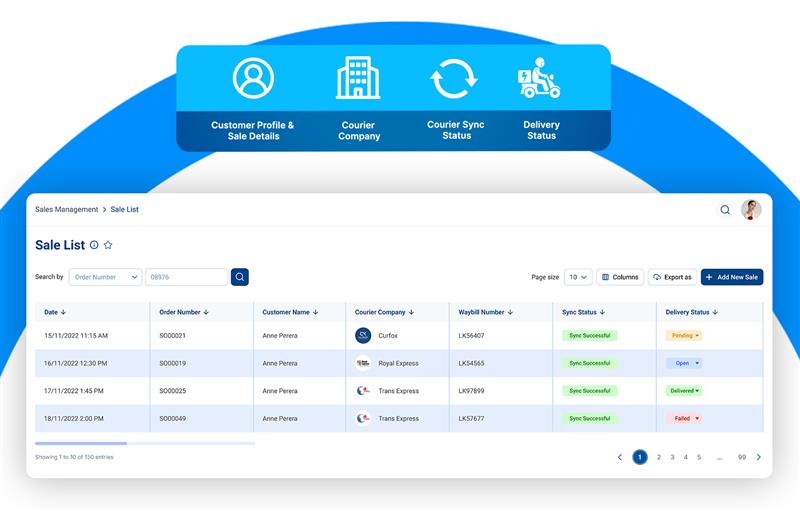Click the Add New Sale button
The height and width of the screenshot is (511, 800).
tap(732, 277)
